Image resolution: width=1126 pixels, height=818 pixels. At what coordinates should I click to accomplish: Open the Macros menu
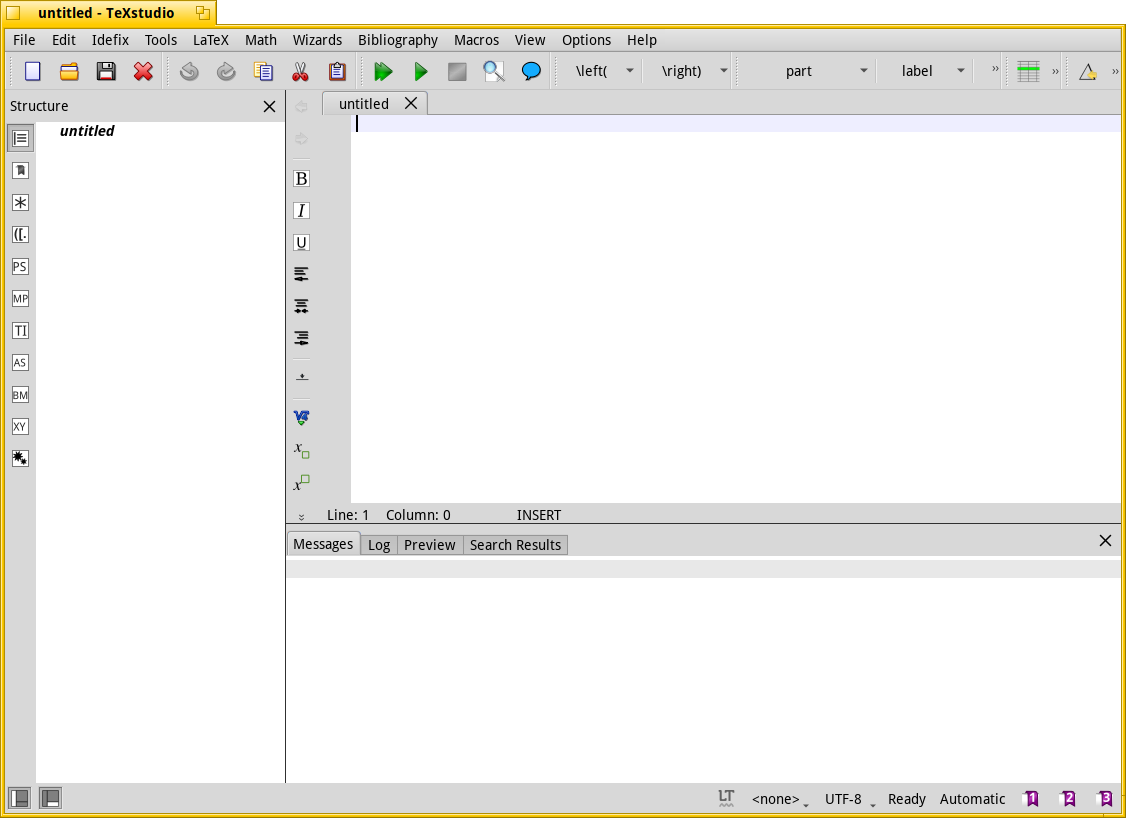pos(476,40)
